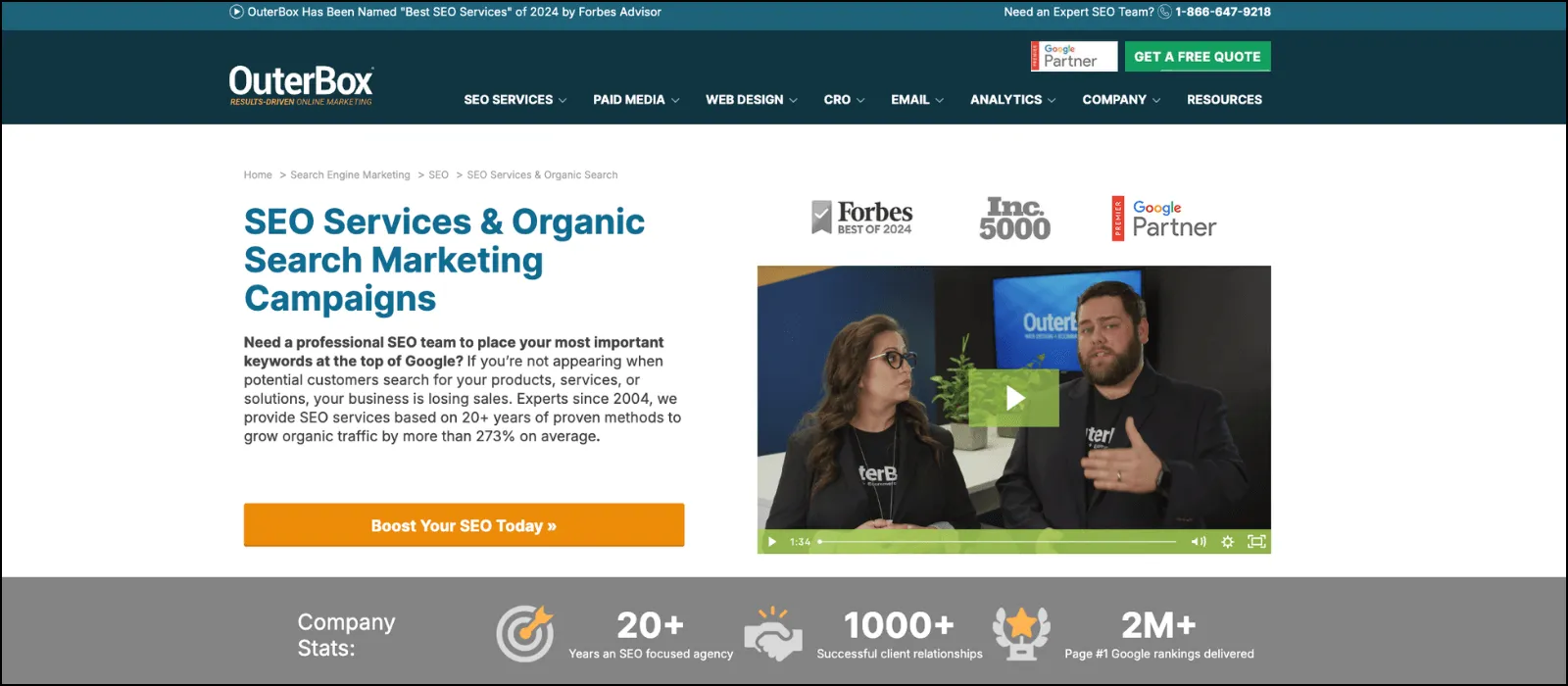This screenshot has height=686, width=1568.
Task: Expand the Web Design dropdown chevron
Action: 794,100
